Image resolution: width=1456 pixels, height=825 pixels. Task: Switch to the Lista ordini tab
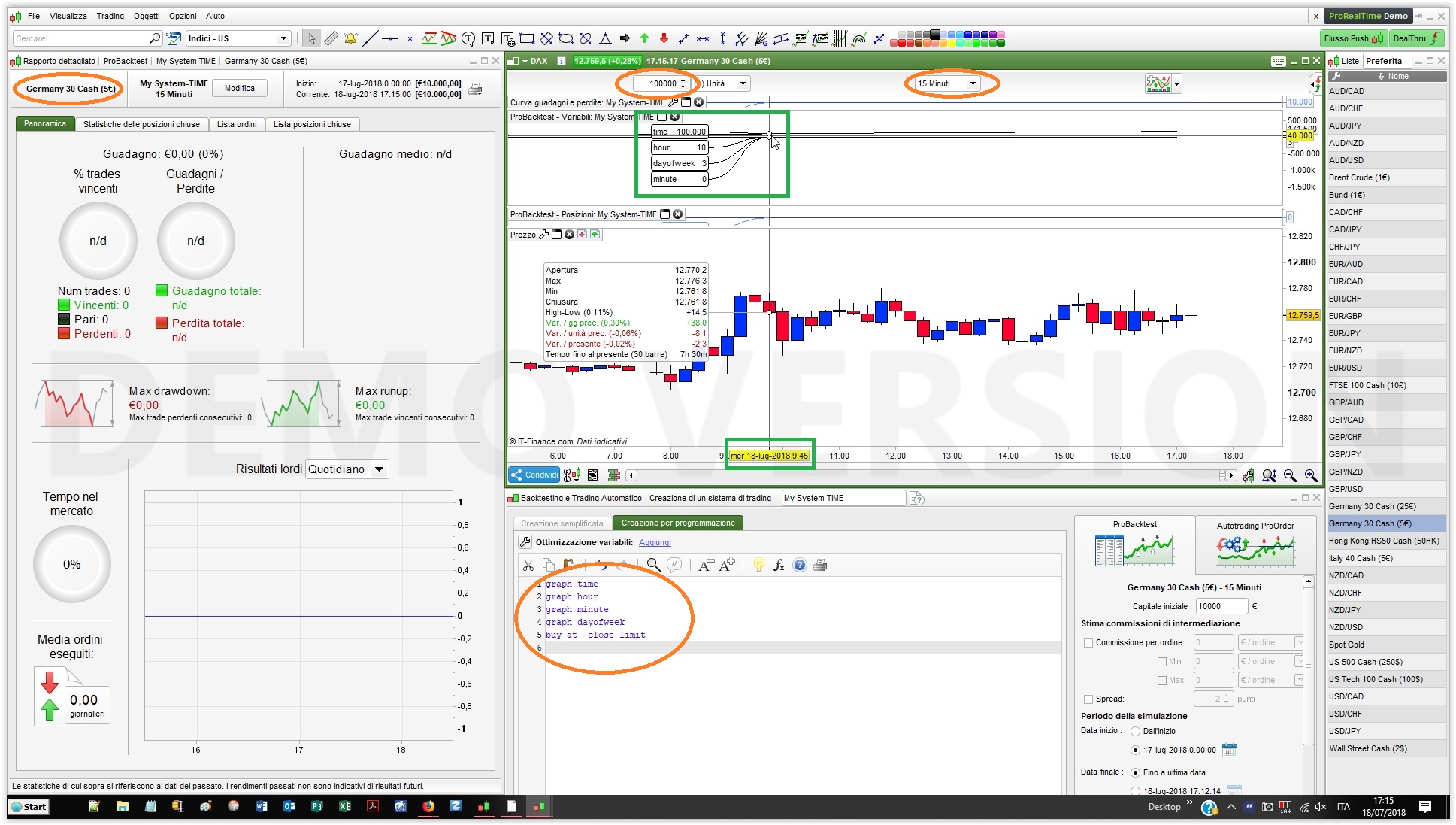(x=237, y=124)
